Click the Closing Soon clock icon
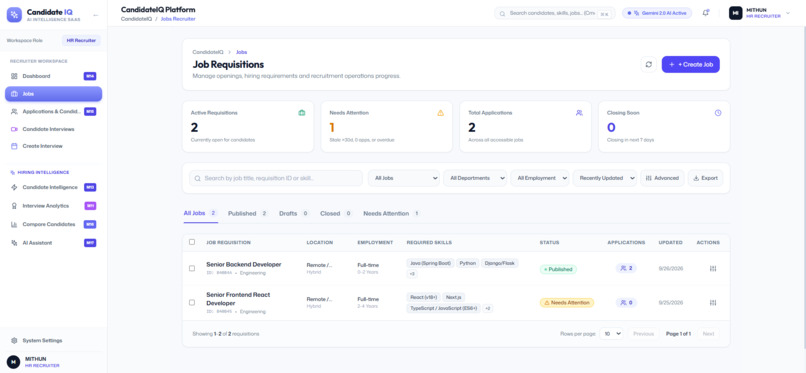Viewport: 806px width, 373px height. [x=718, y=113]
